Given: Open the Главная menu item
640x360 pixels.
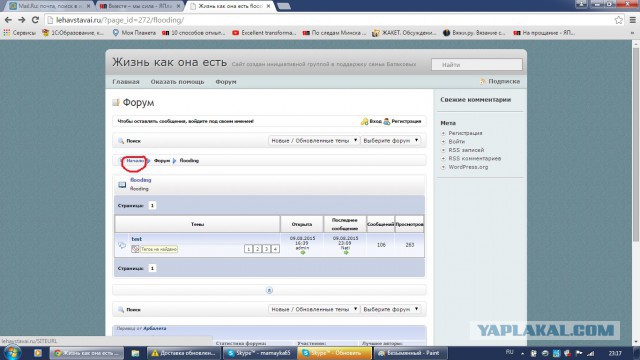Looking at the screenshot, I should (x=126, y=82).
